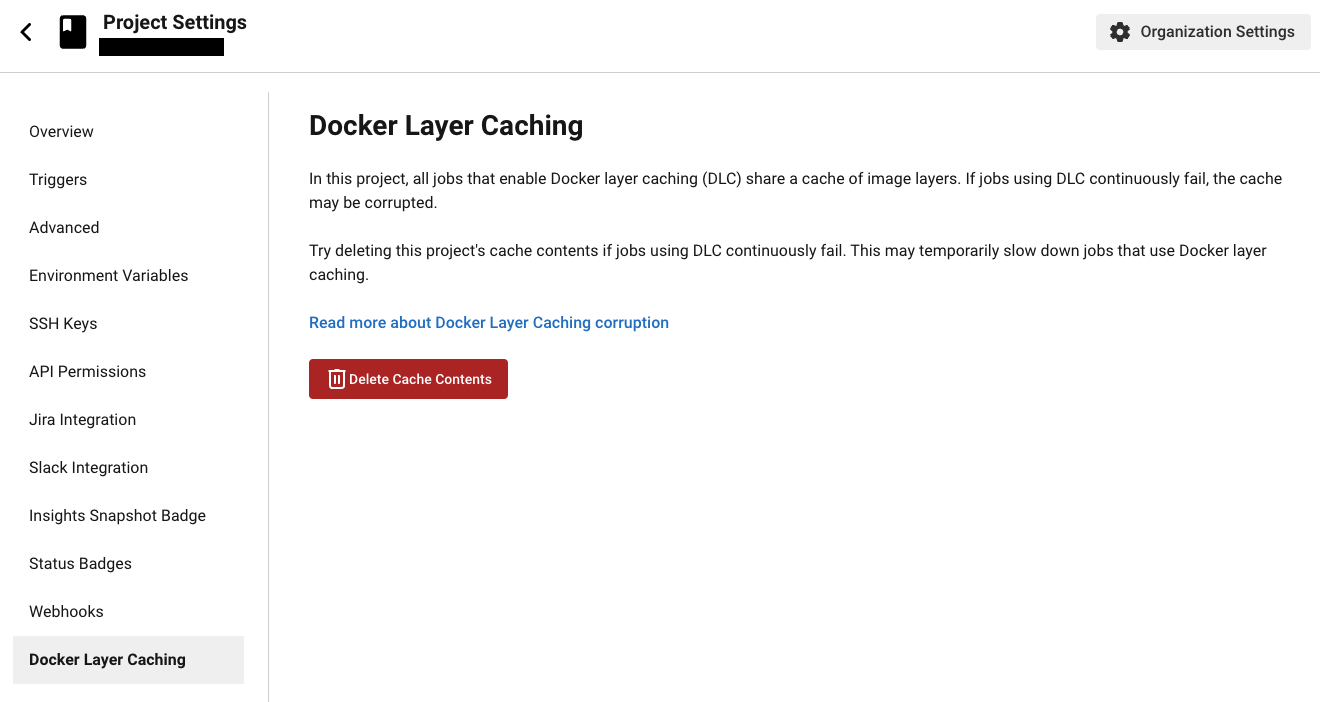The image size is (1320, 702).
Task: Go to Triggers settings
Action: pyautogui.click(x=58, y=180)
